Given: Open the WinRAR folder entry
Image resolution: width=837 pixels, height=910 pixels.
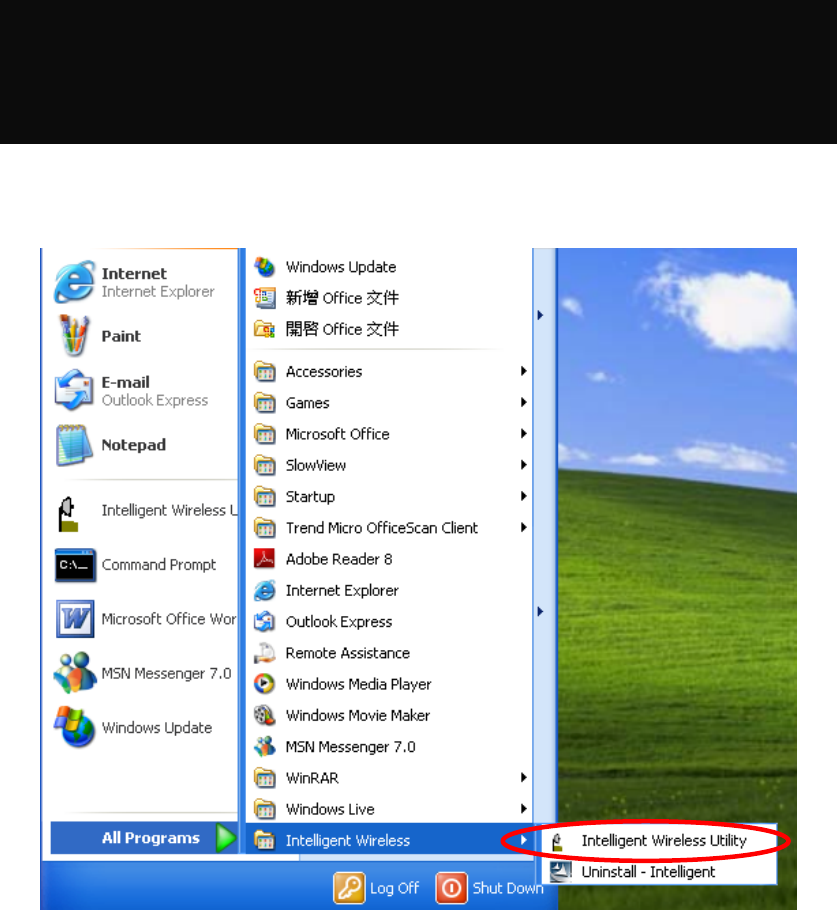Looking at the screenshot, I should (389, 778).
